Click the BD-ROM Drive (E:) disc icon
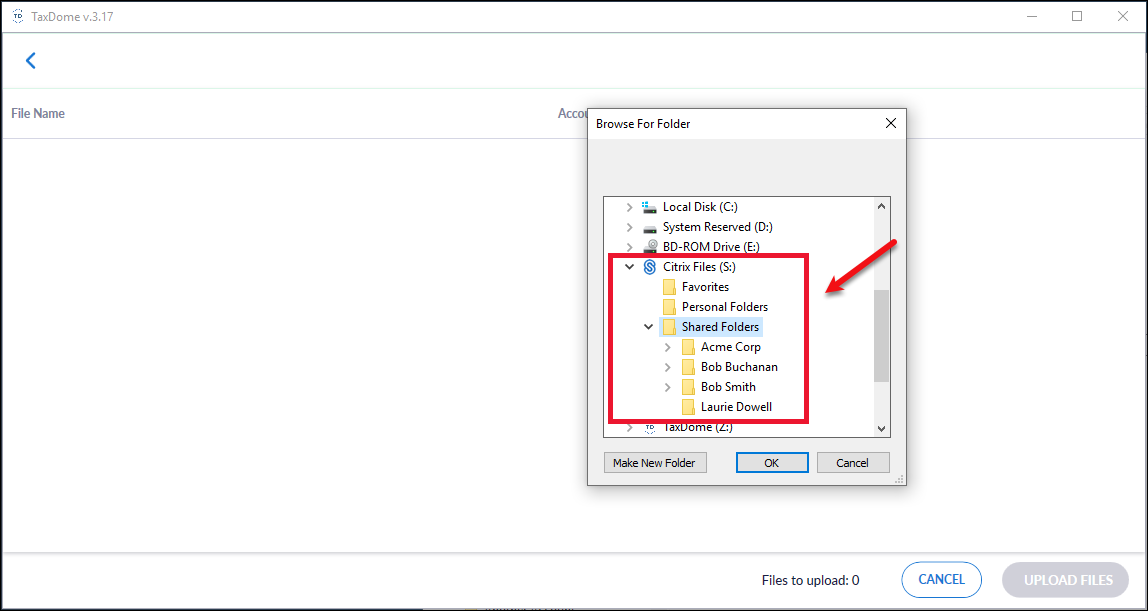1148x611 pixels. (x=650, y=247)
